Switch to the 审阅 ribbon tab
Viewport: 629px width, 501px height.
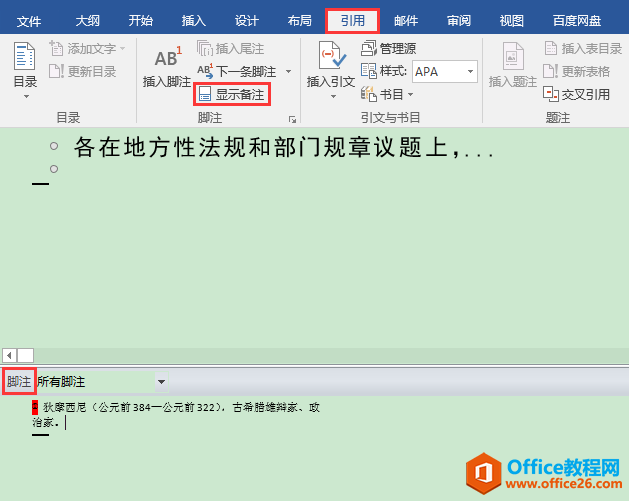[x=459, y=21]
